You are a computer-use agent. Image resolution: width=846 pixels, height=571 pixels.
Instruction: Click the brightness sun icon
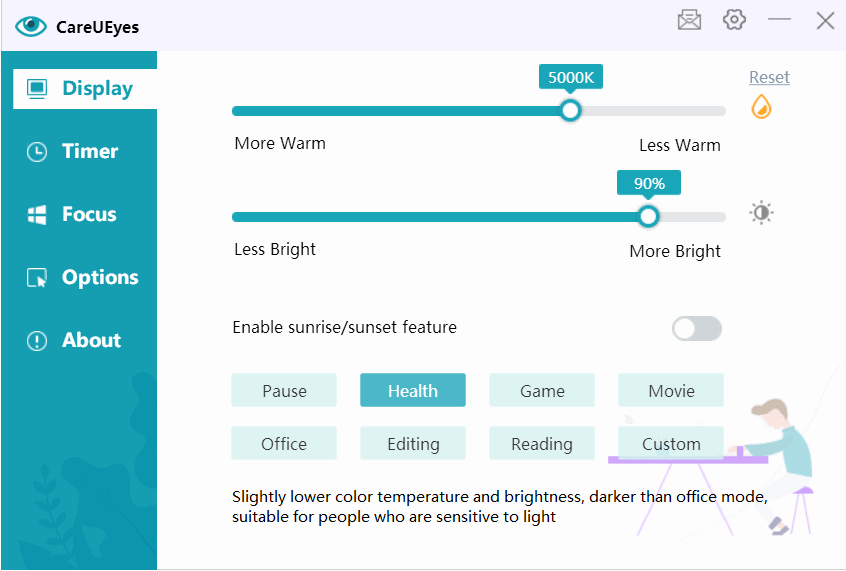coord(761,213)
